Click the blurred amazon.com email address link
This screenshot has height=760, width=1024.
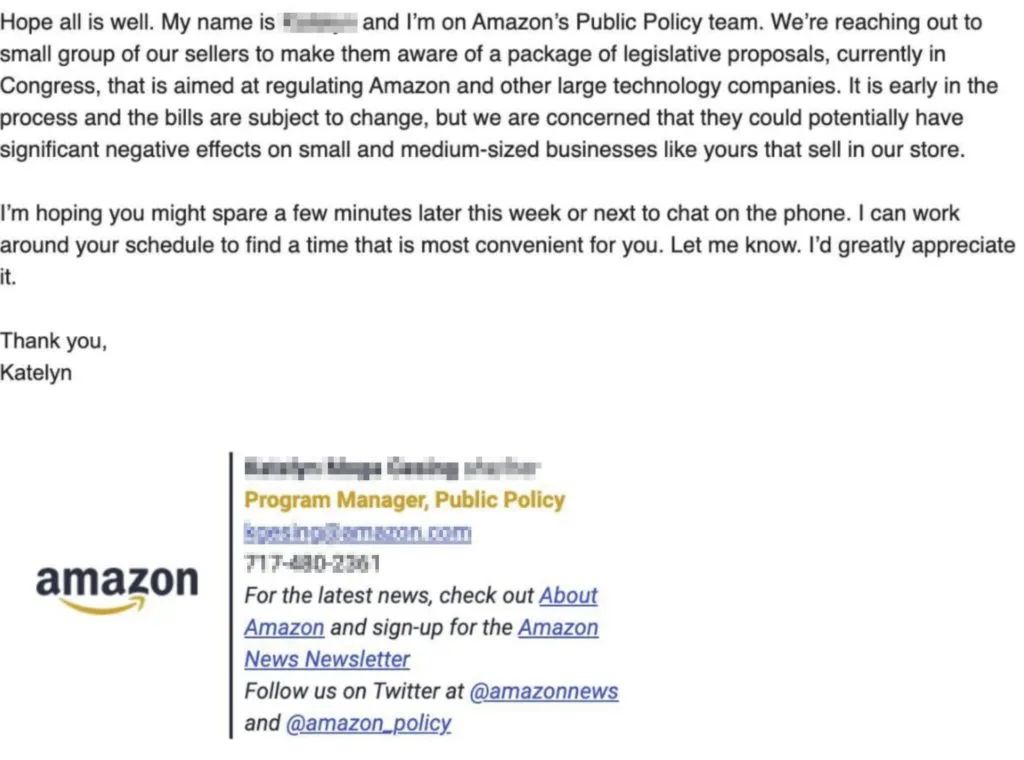(357, 532)
